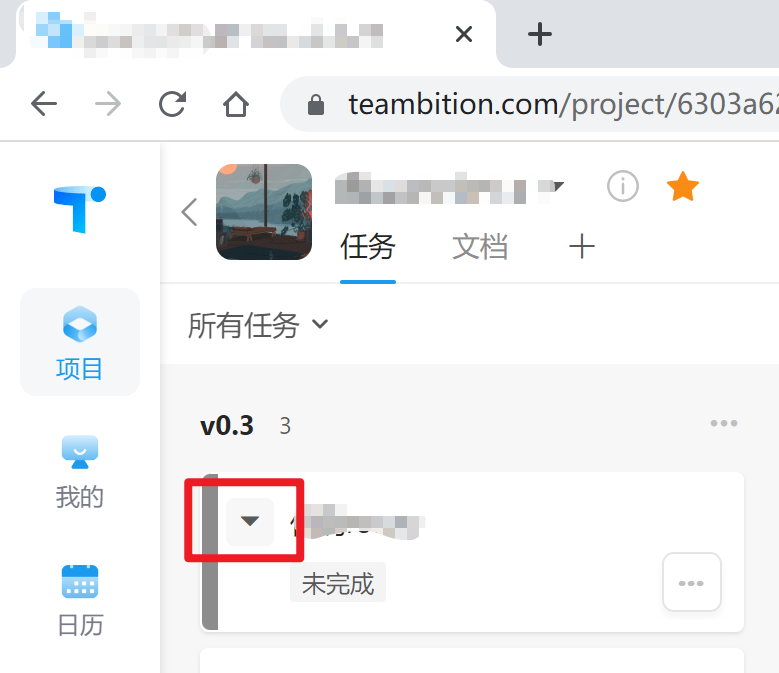Click the collapse chevron beside project thumbnail
The width and height of the screenshot is (779, 673).
click(189, 212)
